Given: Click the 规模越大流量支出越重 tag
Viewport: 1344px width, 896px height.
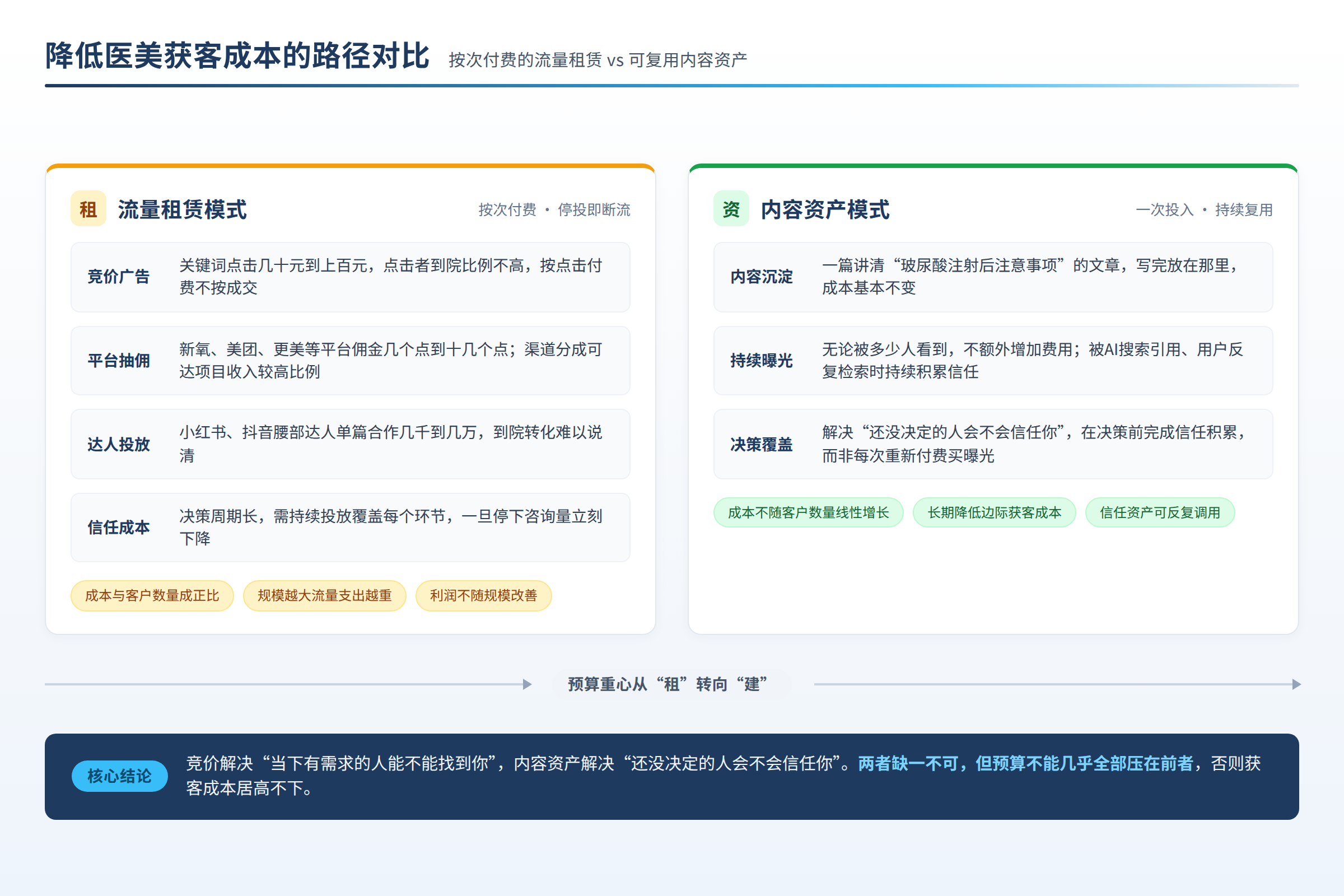Looking at the screenshot, I should tap(325, 595).
